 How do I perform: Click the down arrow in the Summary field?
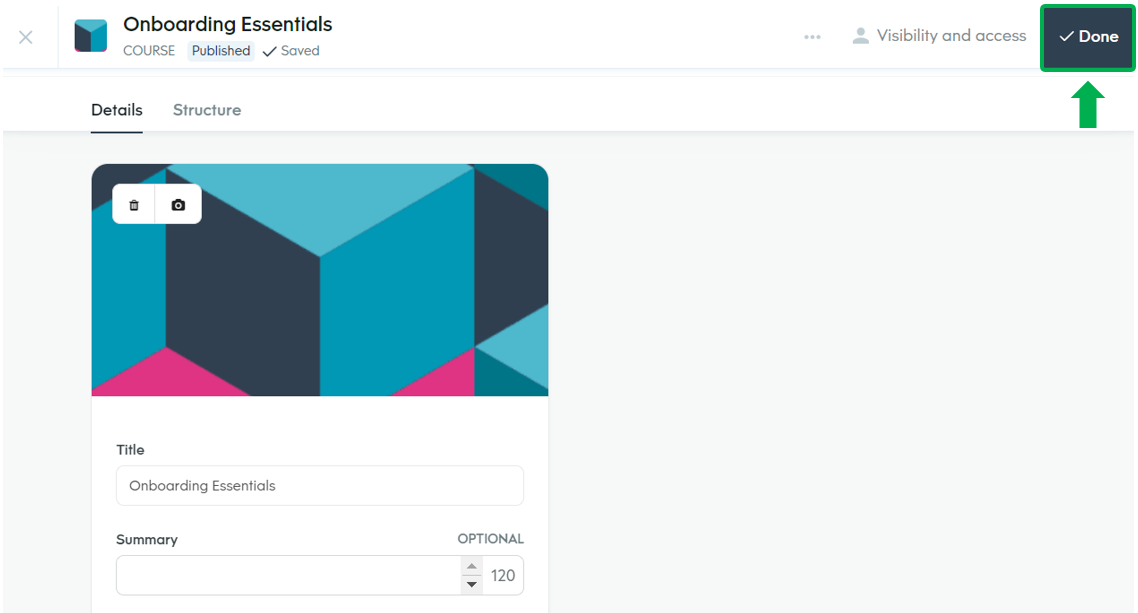point(472,584)
